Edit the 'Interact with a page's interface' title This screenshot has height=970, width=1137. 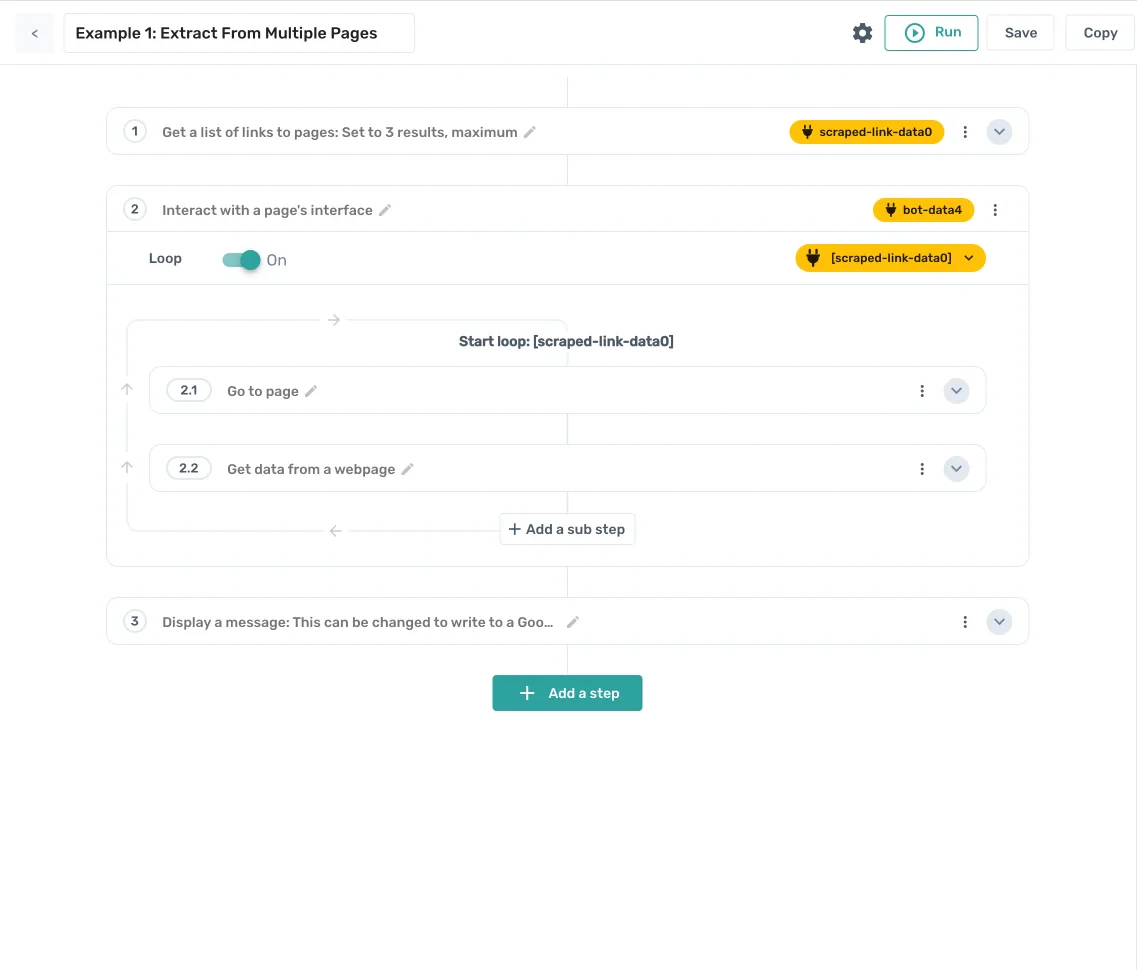click(x=386, y=209)
